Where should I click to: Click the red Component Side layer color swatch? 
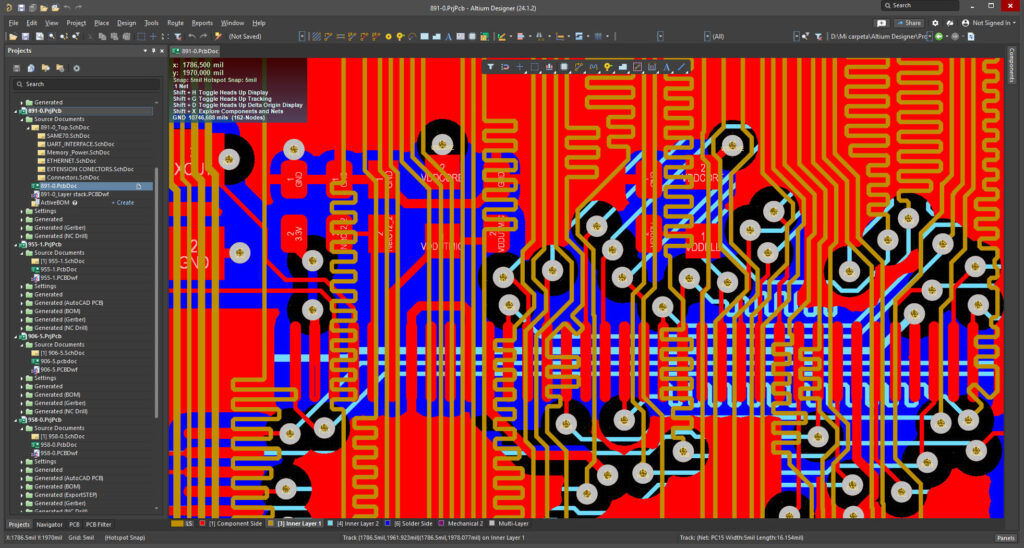200,523
